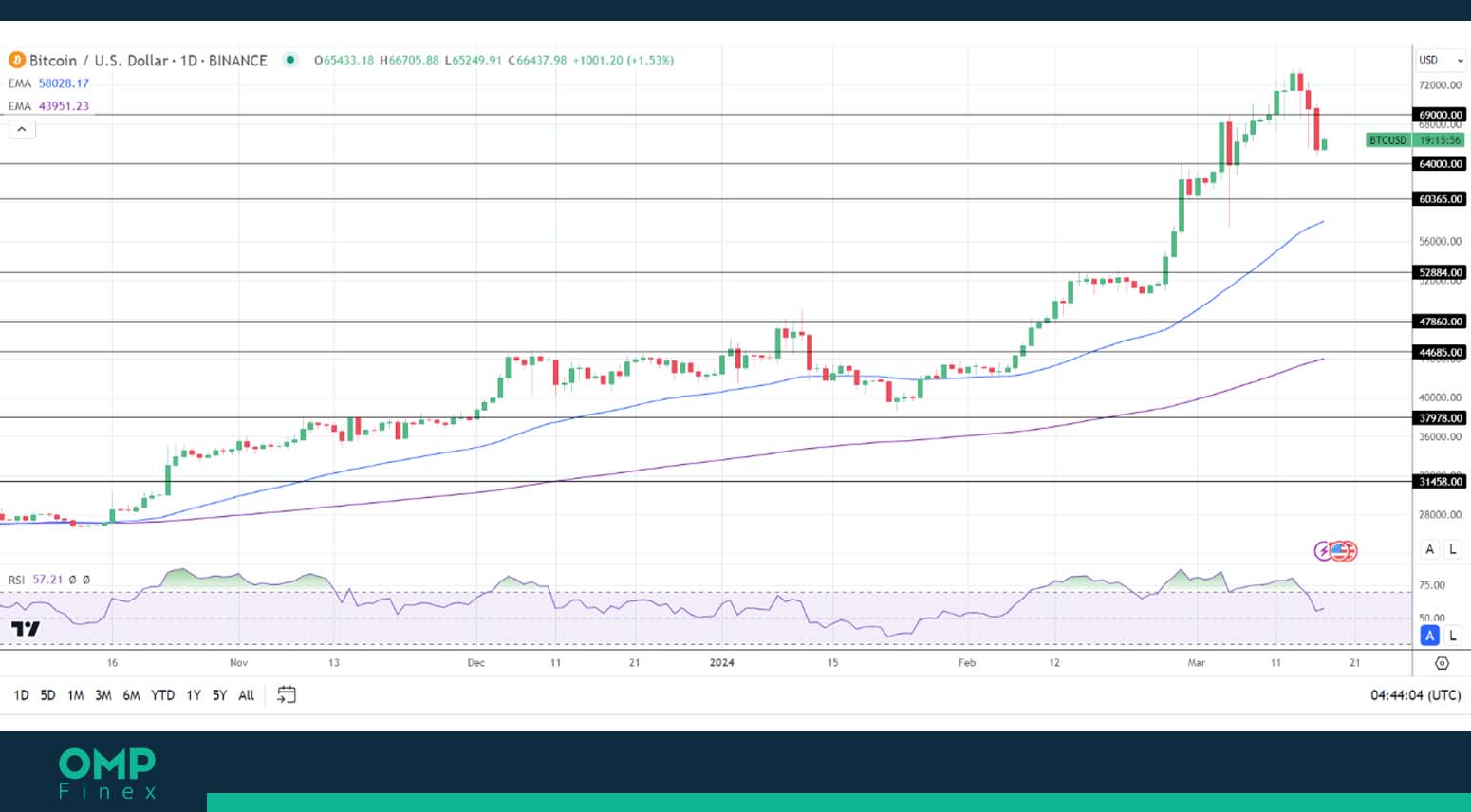Select the 47860.00 horizontal line price label

(1441, 322)
